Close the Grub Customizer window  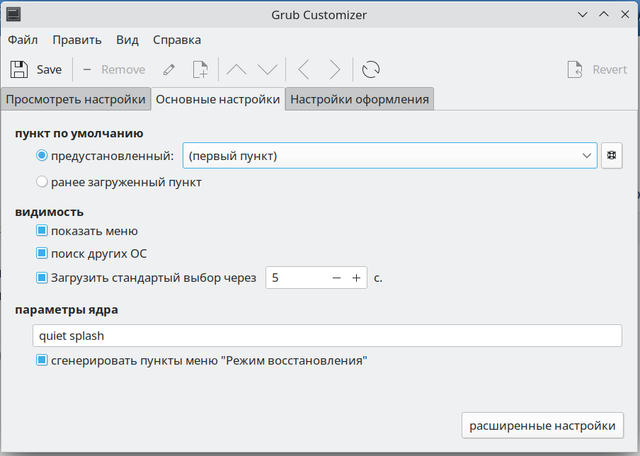coord(625,15)
